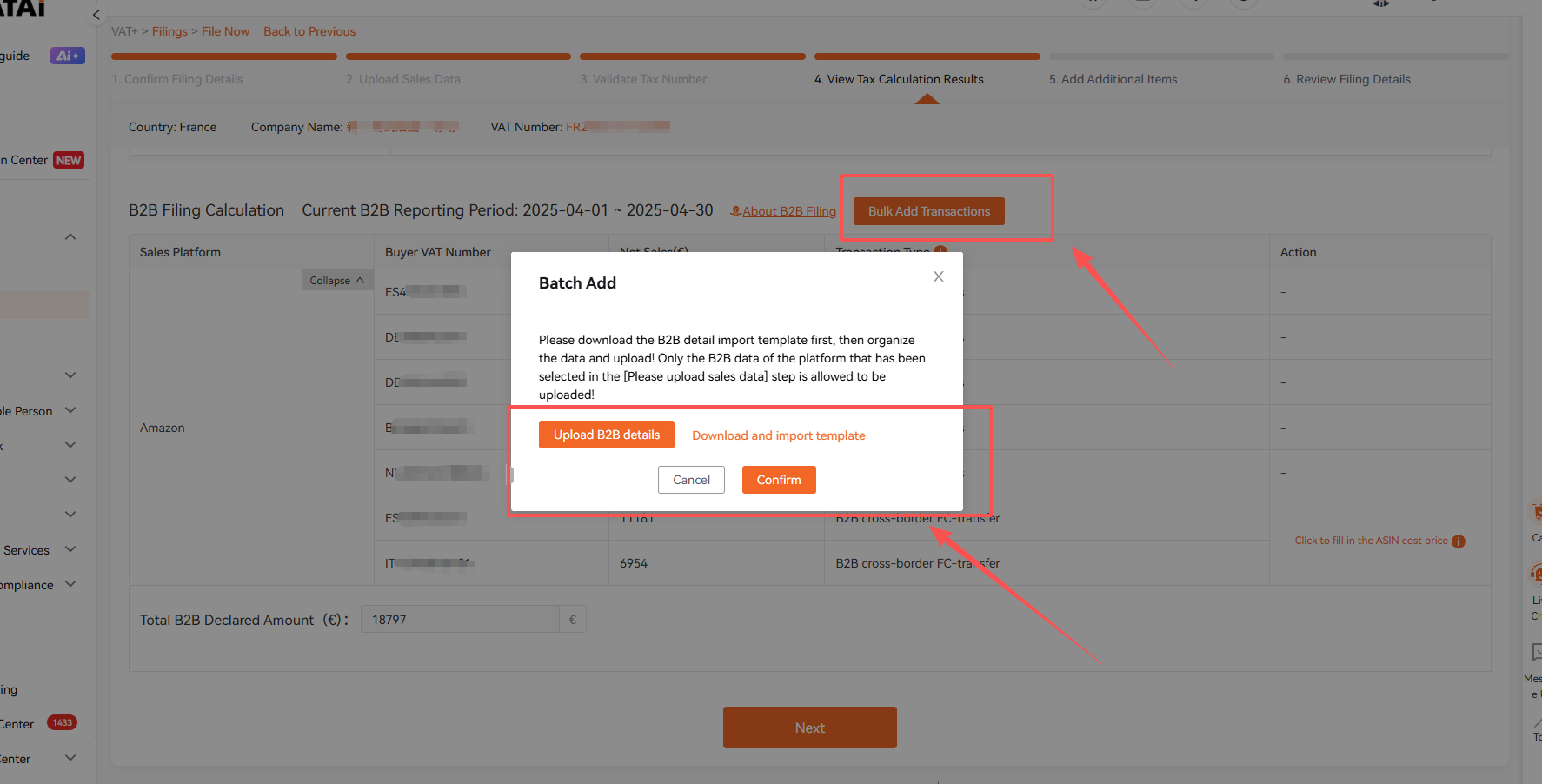Click the Total B2B Declared Amount field
Viewport: 1542px width, 784px height.
[x=460, y=619]
